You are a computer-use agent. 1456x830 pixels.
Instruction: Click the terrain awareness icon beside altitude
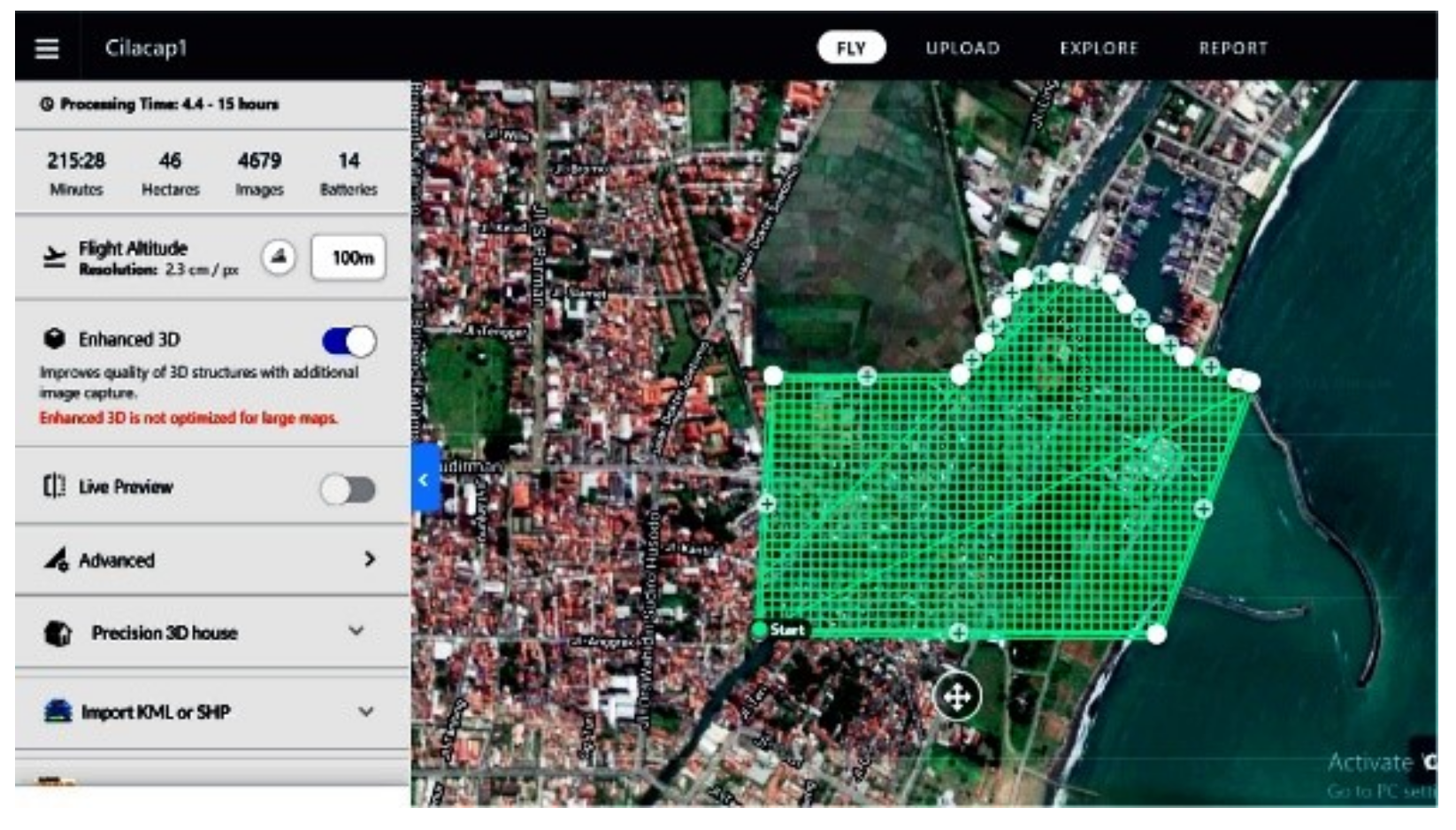[279, 257]
